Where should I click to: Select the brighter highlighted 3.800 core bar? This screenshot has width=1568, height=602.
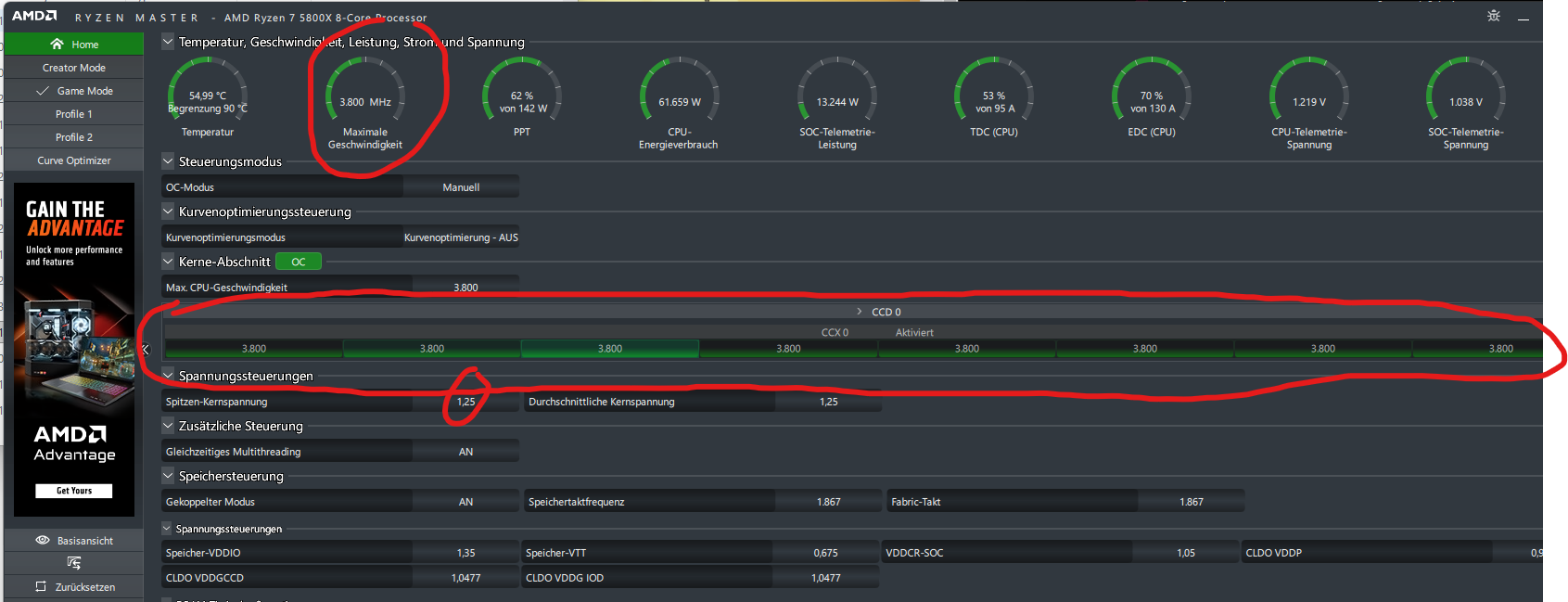pyautogui.click(x=610, y=349)
